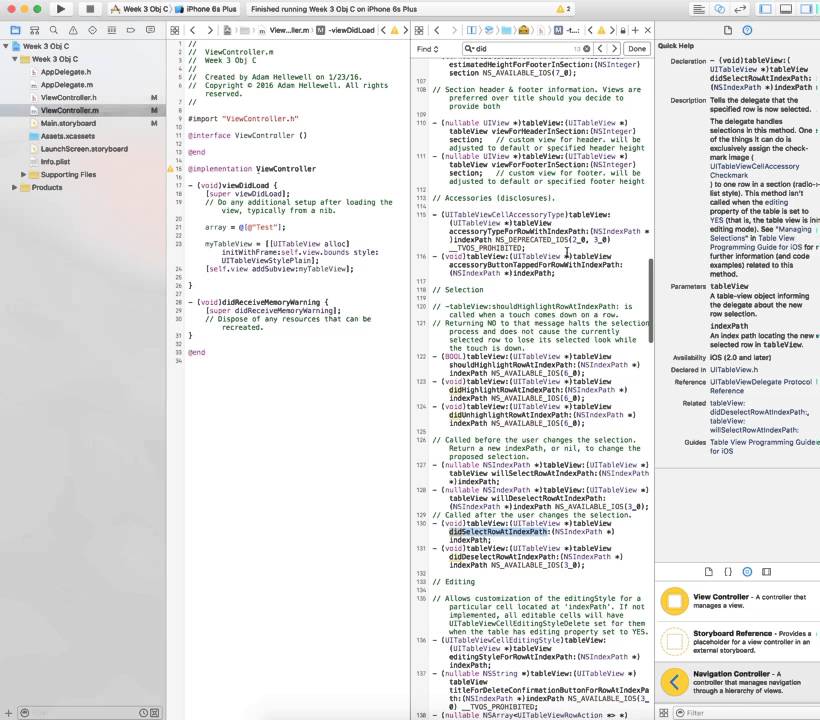Image resolution: width=820 pixels, height=720 pixels.
Task: Toggle source-control status filter in navigator
Action: pos(155,713)
